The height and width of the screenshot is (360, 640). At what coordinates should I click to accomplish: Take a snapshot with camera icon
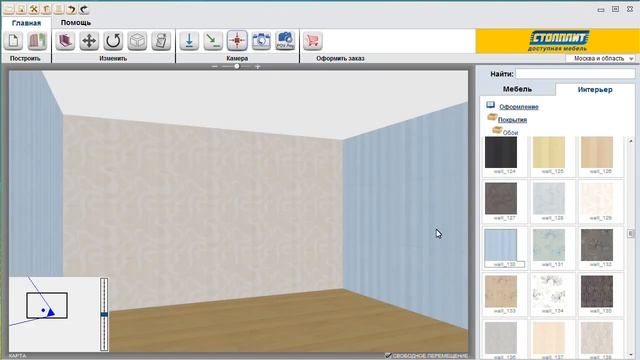coord(261,41)
